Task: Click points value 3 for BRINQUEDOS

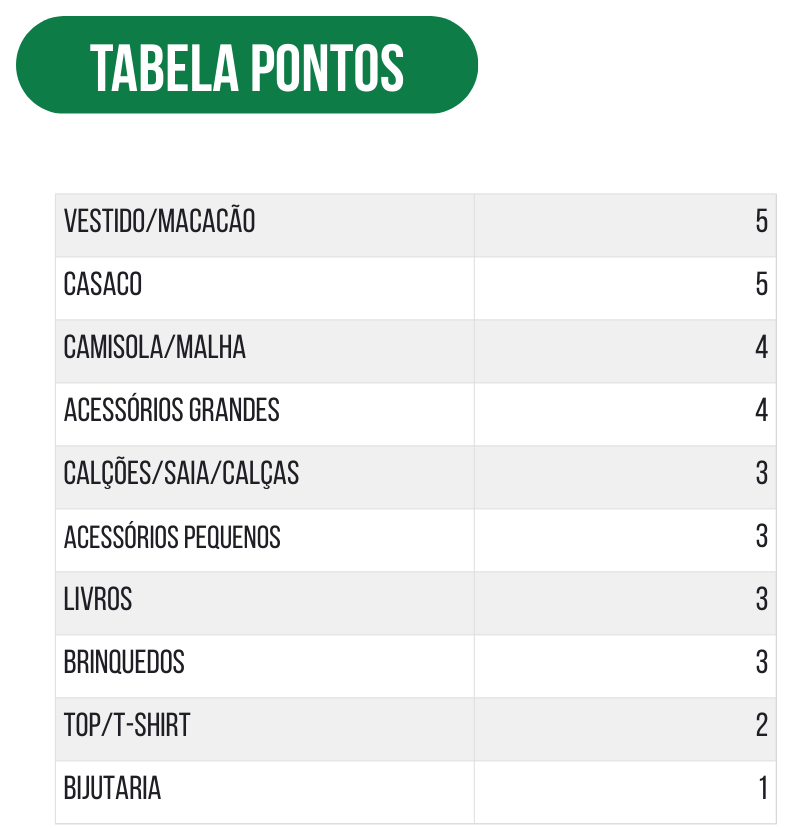Action: click(x=761, y=662)
